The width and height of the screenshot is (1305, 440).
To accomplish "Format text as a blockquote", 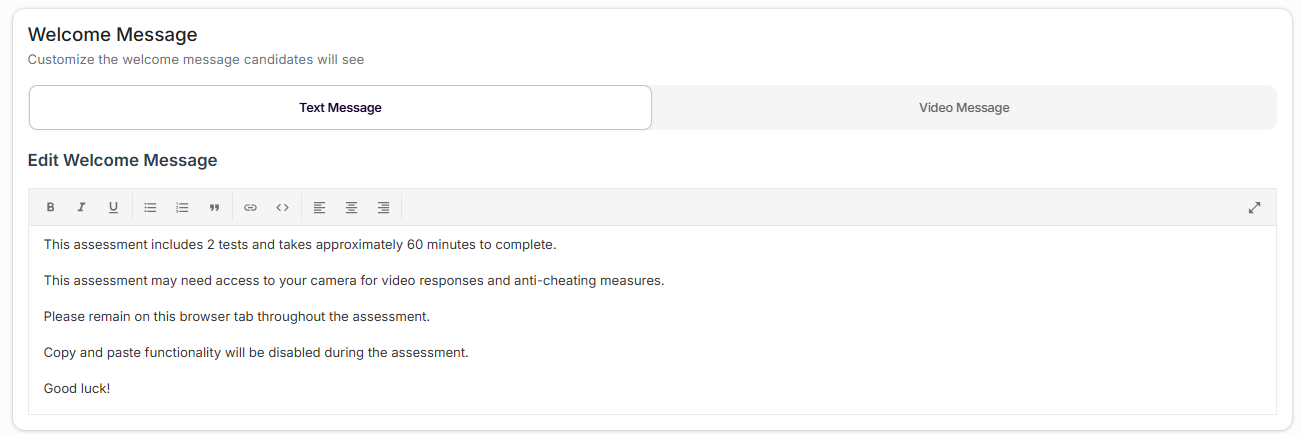I will [x=214, y=208].
